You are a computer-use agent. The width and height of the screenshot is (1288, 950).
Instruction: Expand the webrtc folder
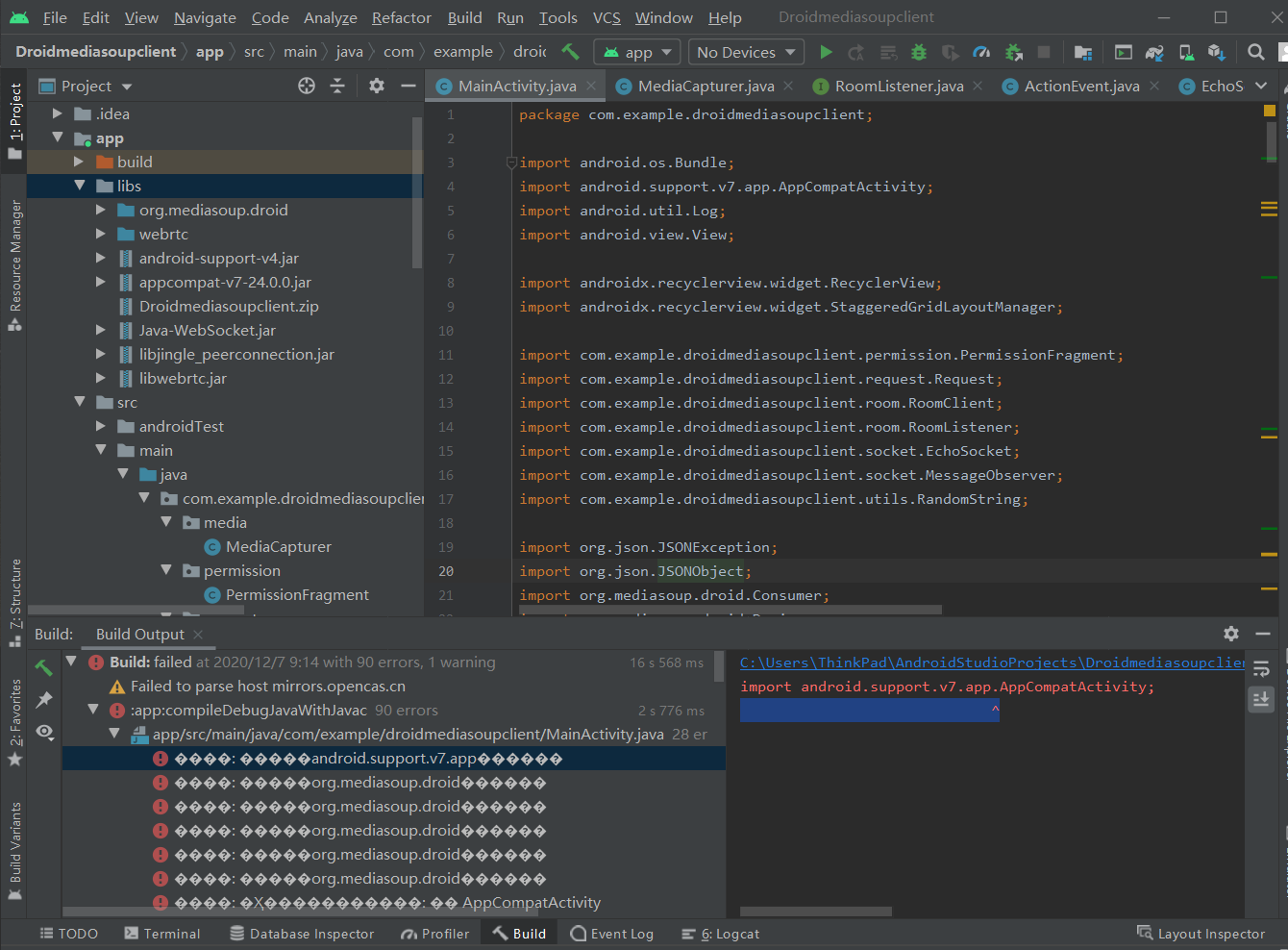(101, 234)
